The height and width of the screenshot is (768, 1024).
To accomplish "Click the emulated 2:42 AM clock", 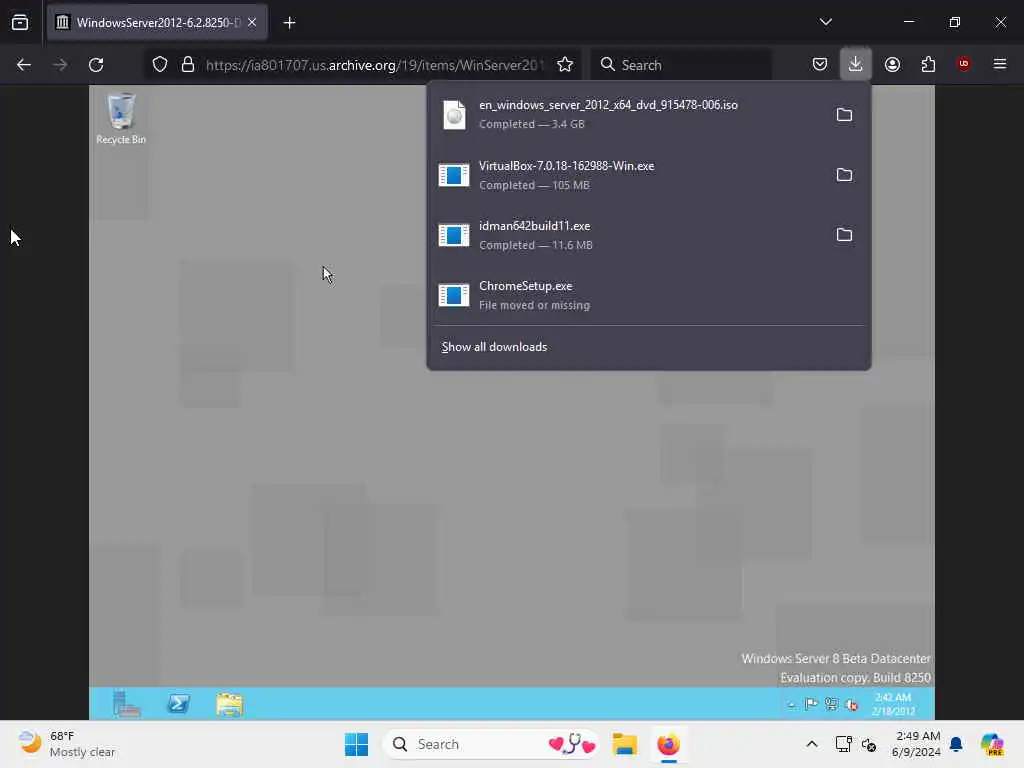I will click(893, 704).
